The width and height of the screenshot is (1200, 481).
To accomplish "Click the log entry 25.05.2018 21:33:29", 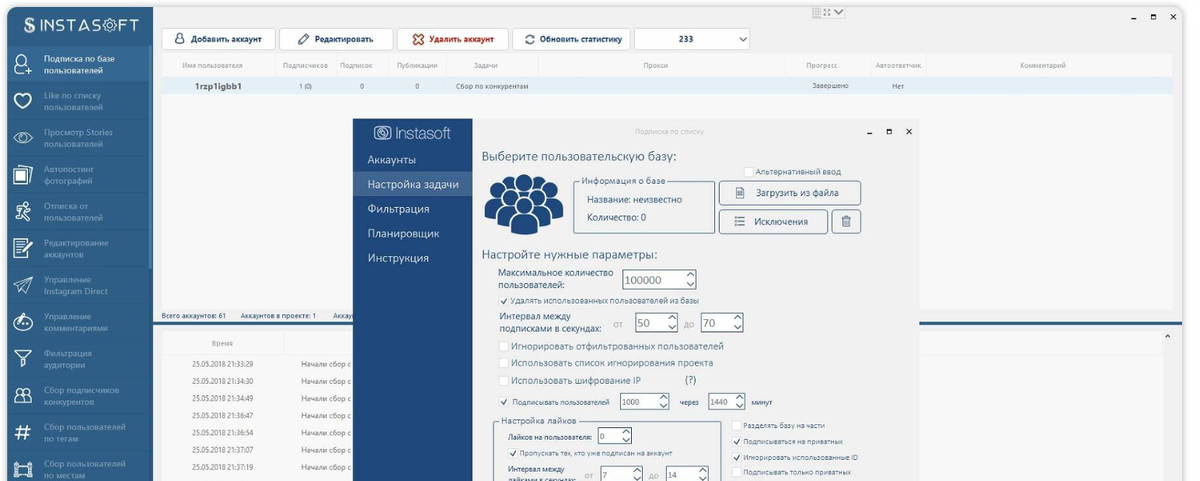I will coord(223,364).
